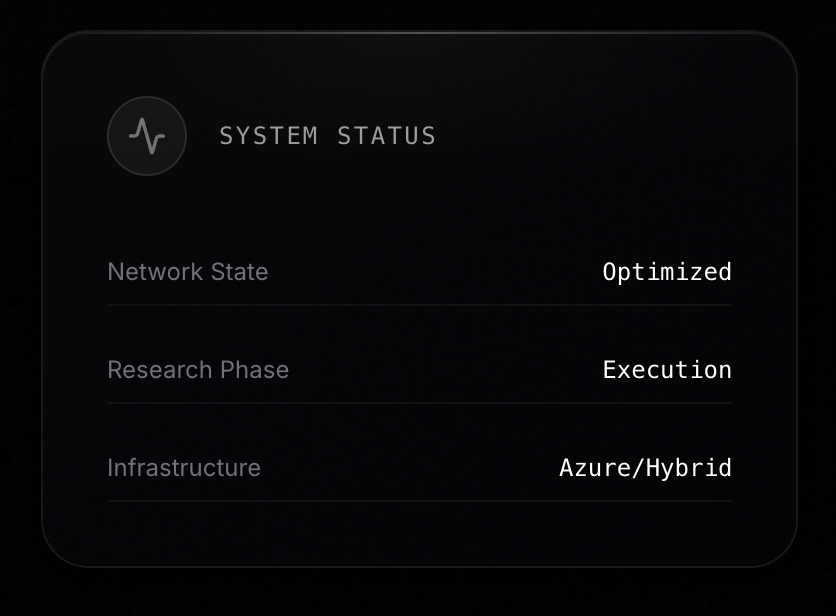Click the Execution phase value
The image size is (836, 616).
[x=667, y=370]
